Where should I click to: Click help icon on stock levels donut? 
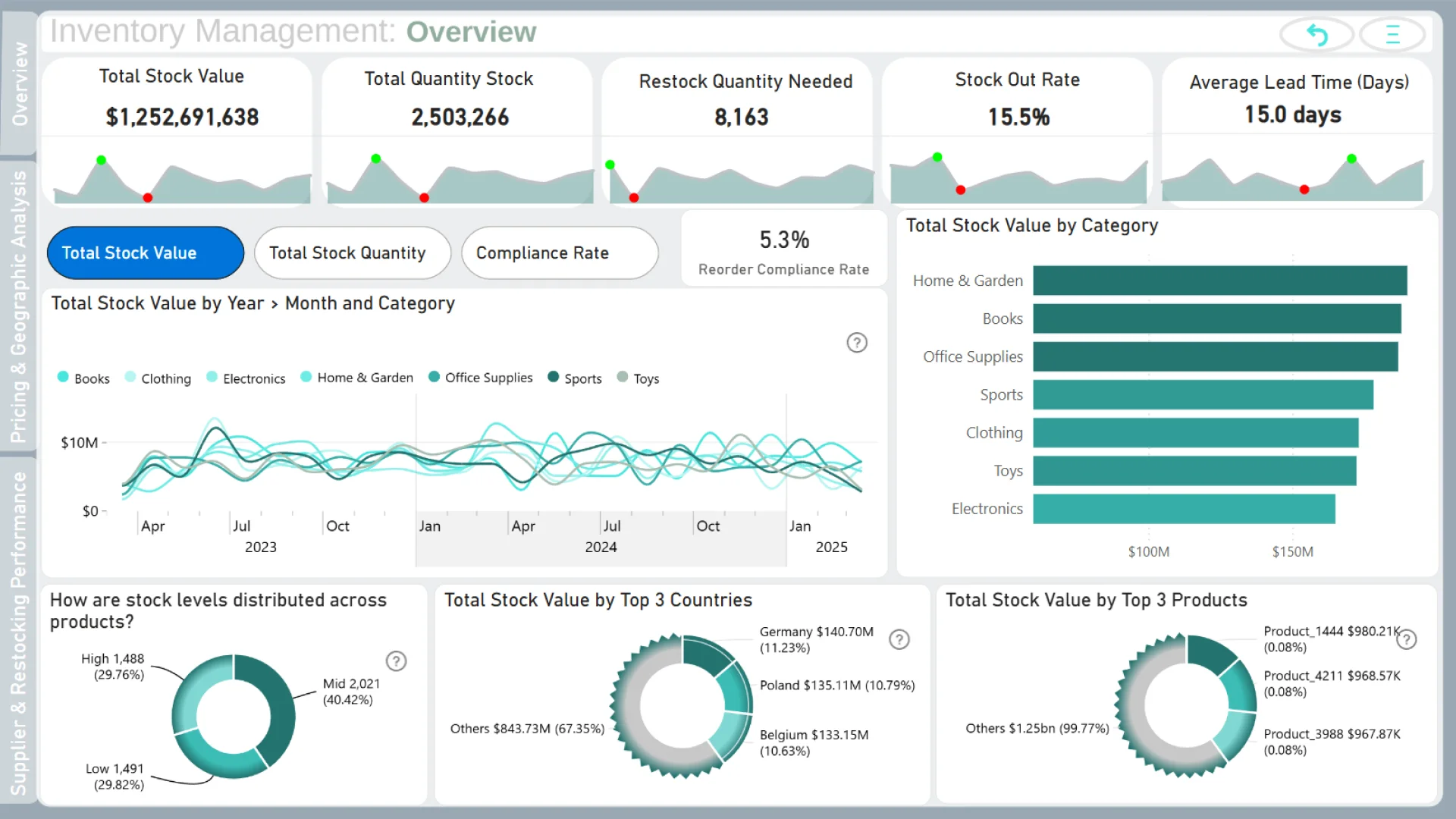click(396, 661)
